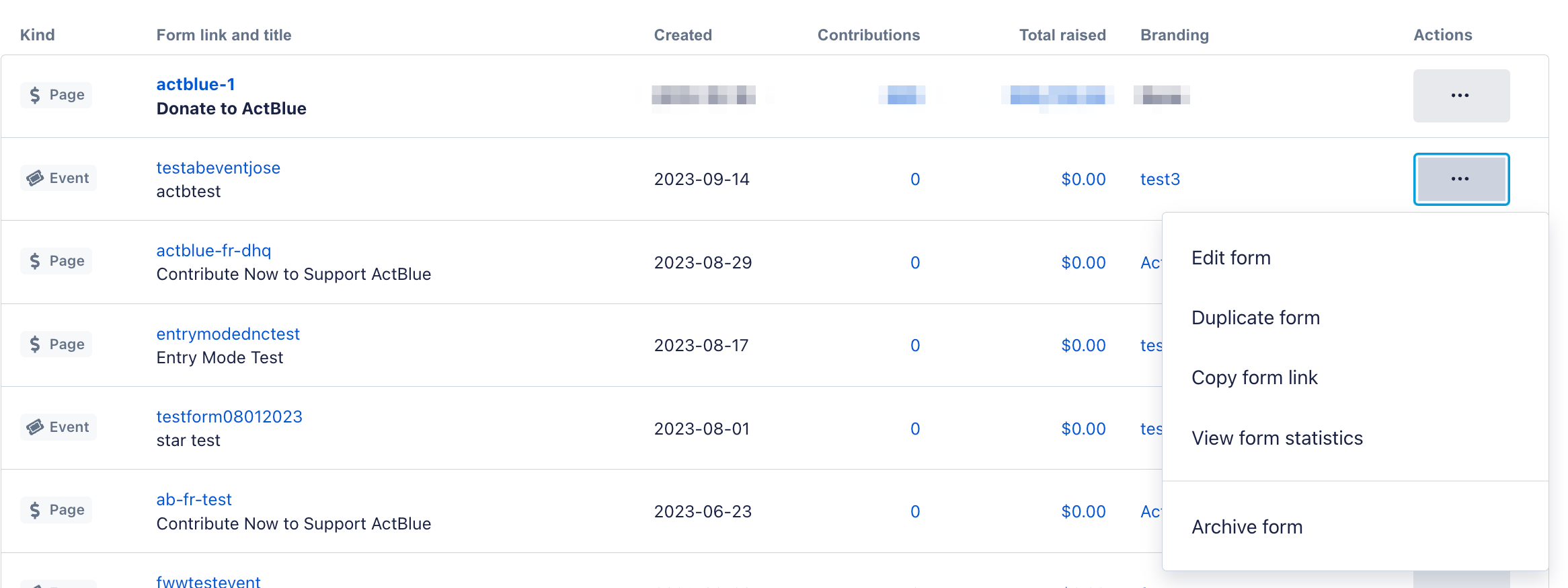Viewport: 1568px width, 588px height.
Task: Select Archive form from the dropdown
Action: 1247,527
